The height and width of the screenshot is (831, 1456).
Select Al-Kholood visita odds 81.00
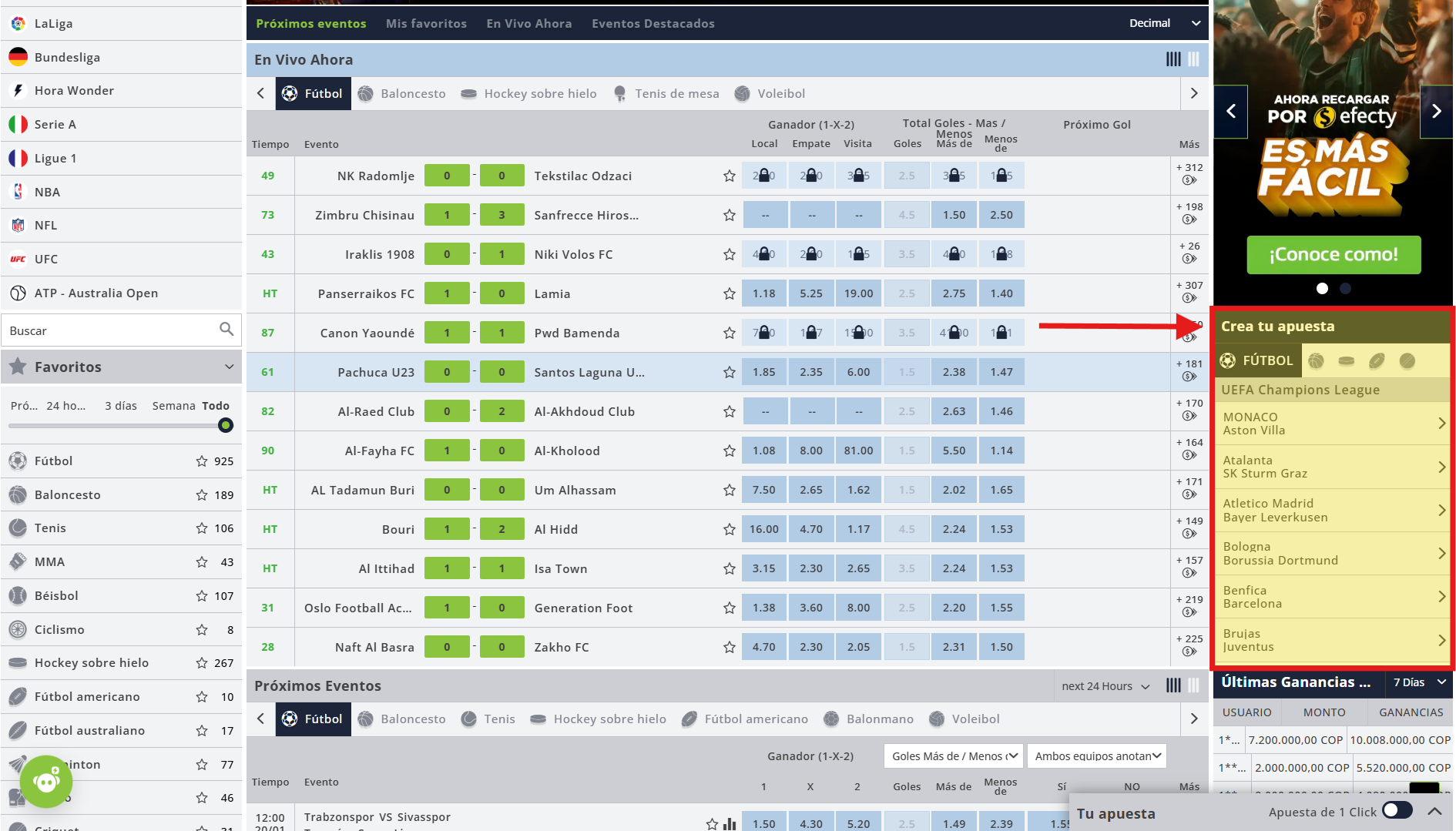click(858, 451)
